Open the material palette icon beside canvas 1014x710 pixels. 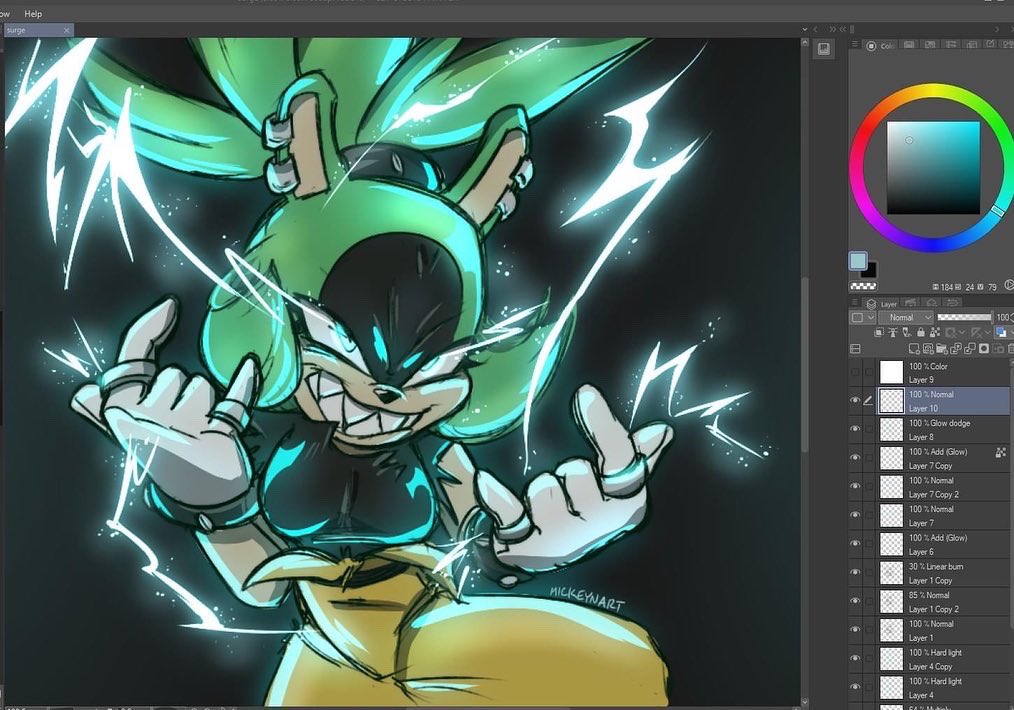[823, 49]
